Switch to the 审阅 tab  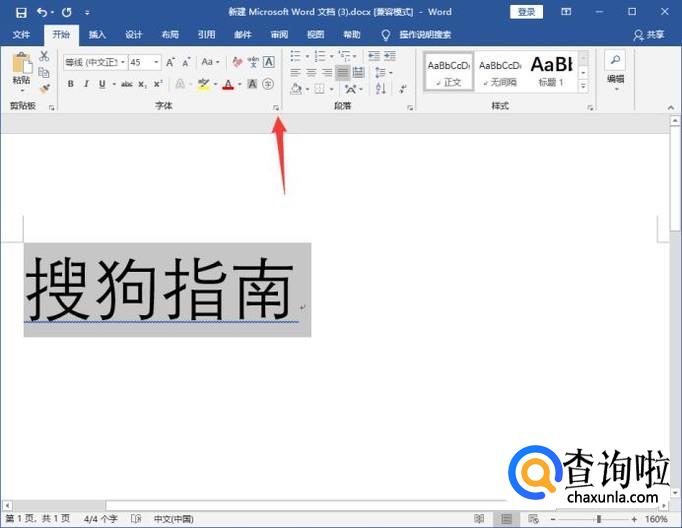279,34
